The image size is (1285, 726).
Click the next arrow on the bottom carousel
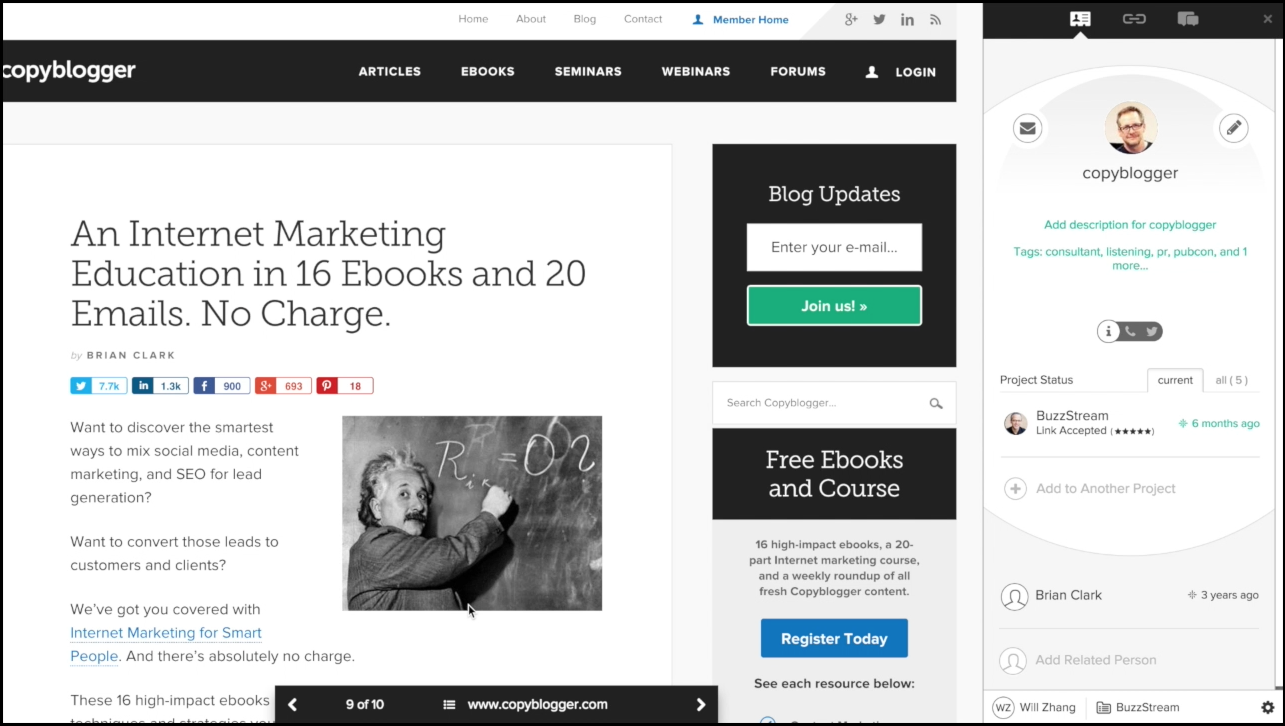pos(700,704)
